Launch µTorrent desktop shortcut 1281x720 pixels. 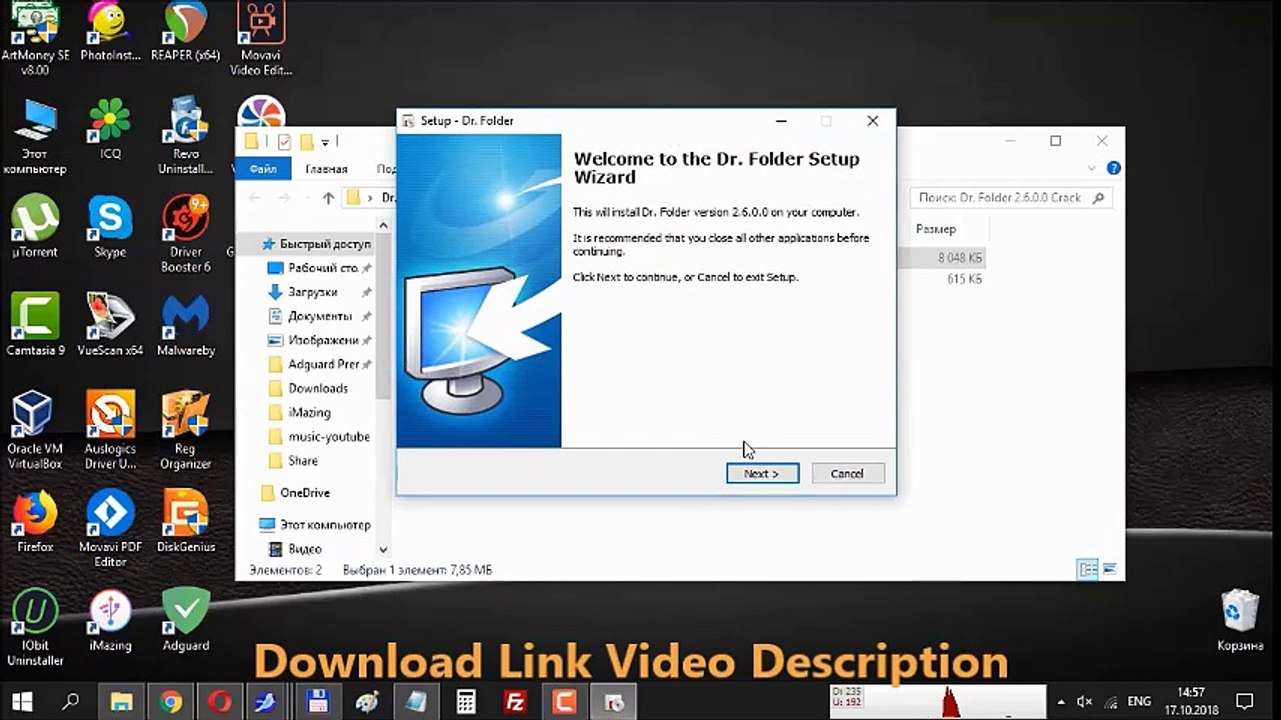pos(35,227)
